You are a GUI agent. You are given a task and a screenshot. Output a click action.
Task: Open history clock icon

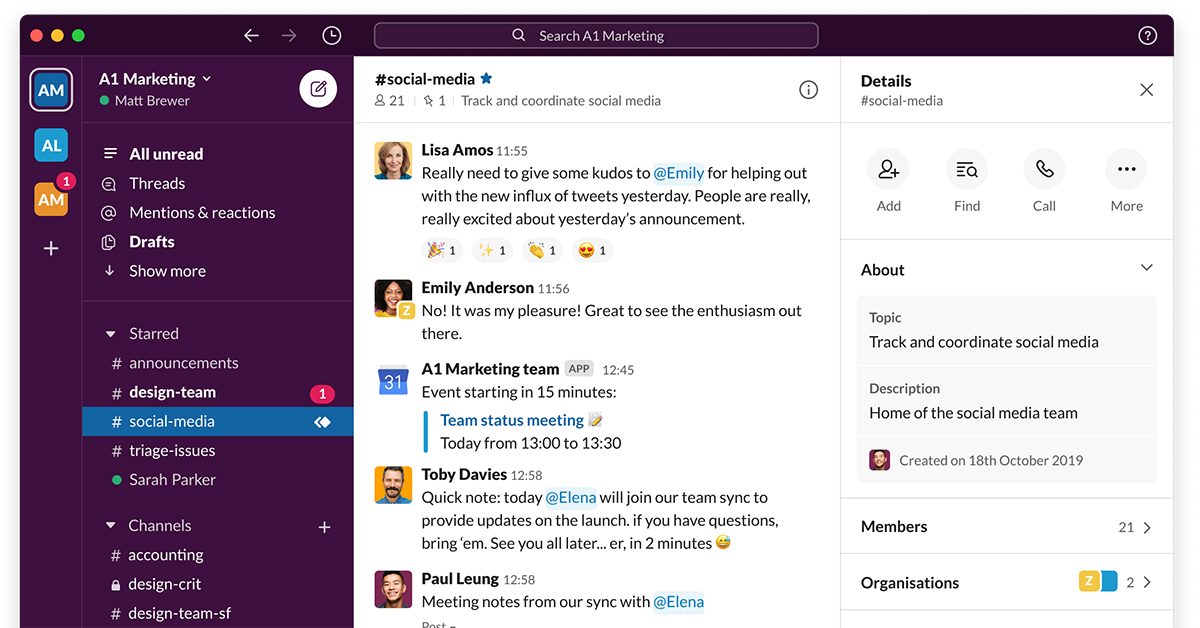point(332,36)
